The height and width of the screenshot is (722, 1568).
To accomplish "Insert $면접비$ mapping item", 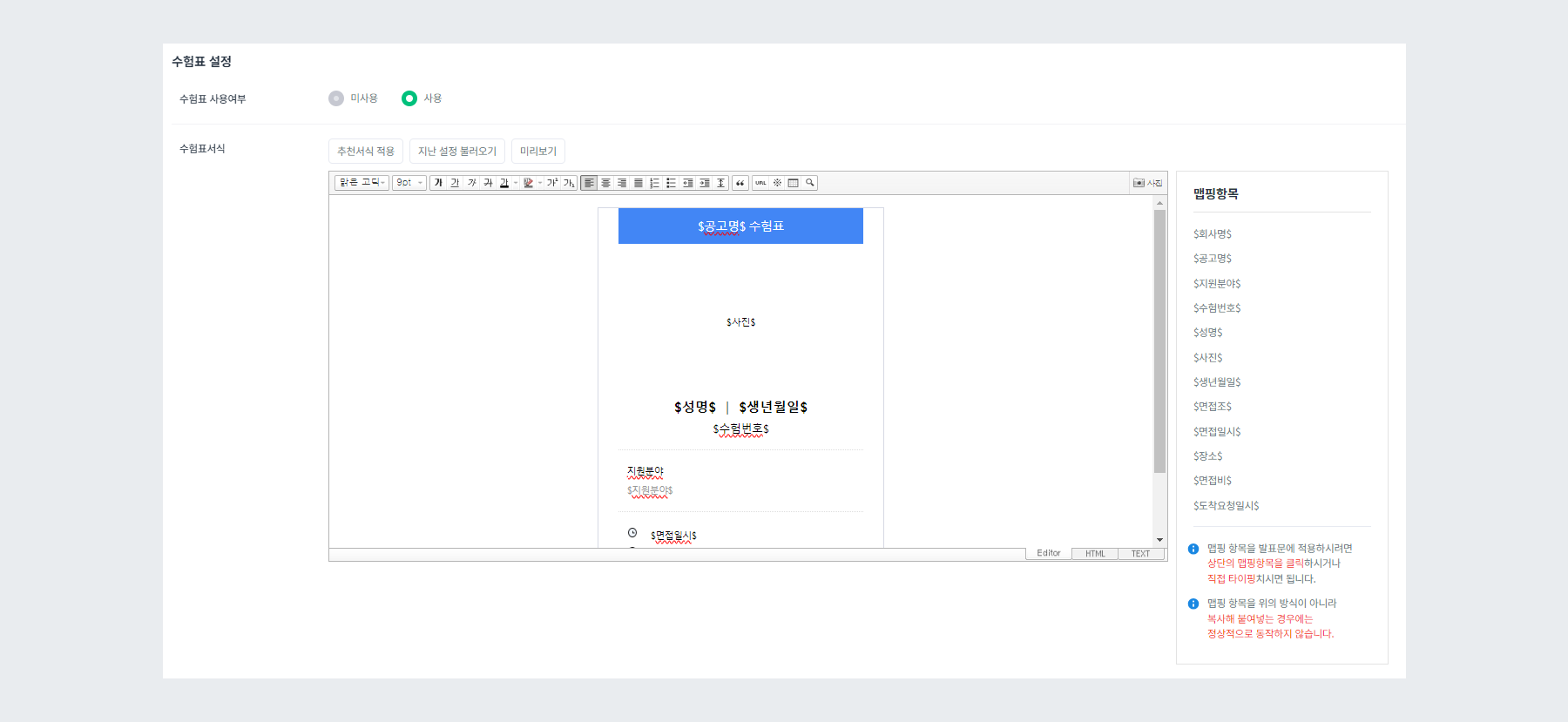I will click(x=1213, y=481).
